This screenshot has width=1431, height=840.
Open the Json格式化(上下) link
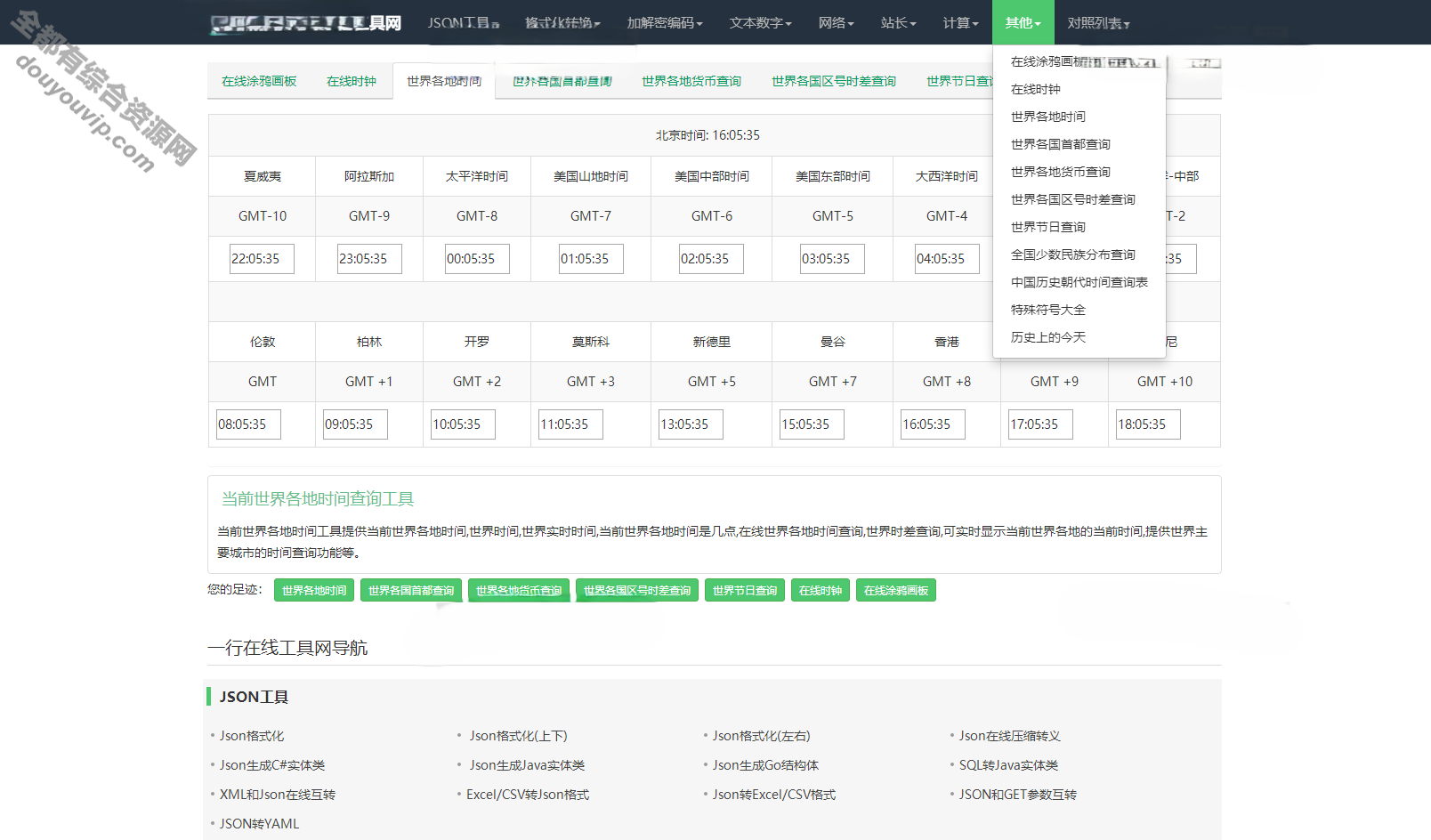tap(519, 736)
